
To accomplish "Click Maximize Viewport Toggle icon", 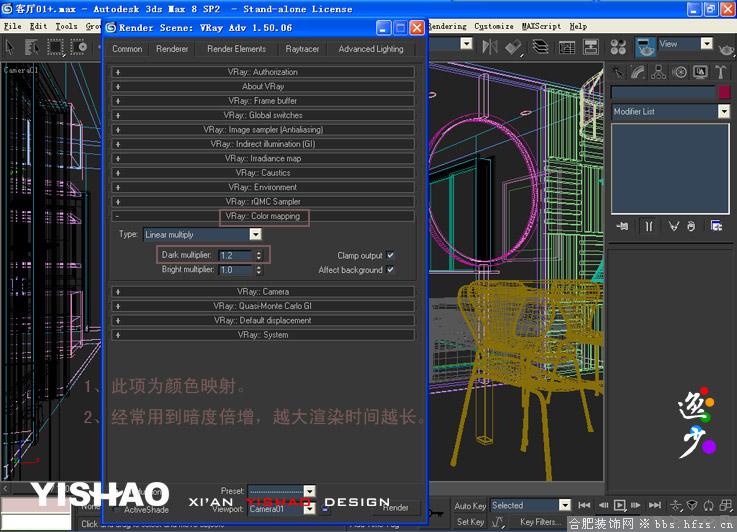I will pos(726,506).
